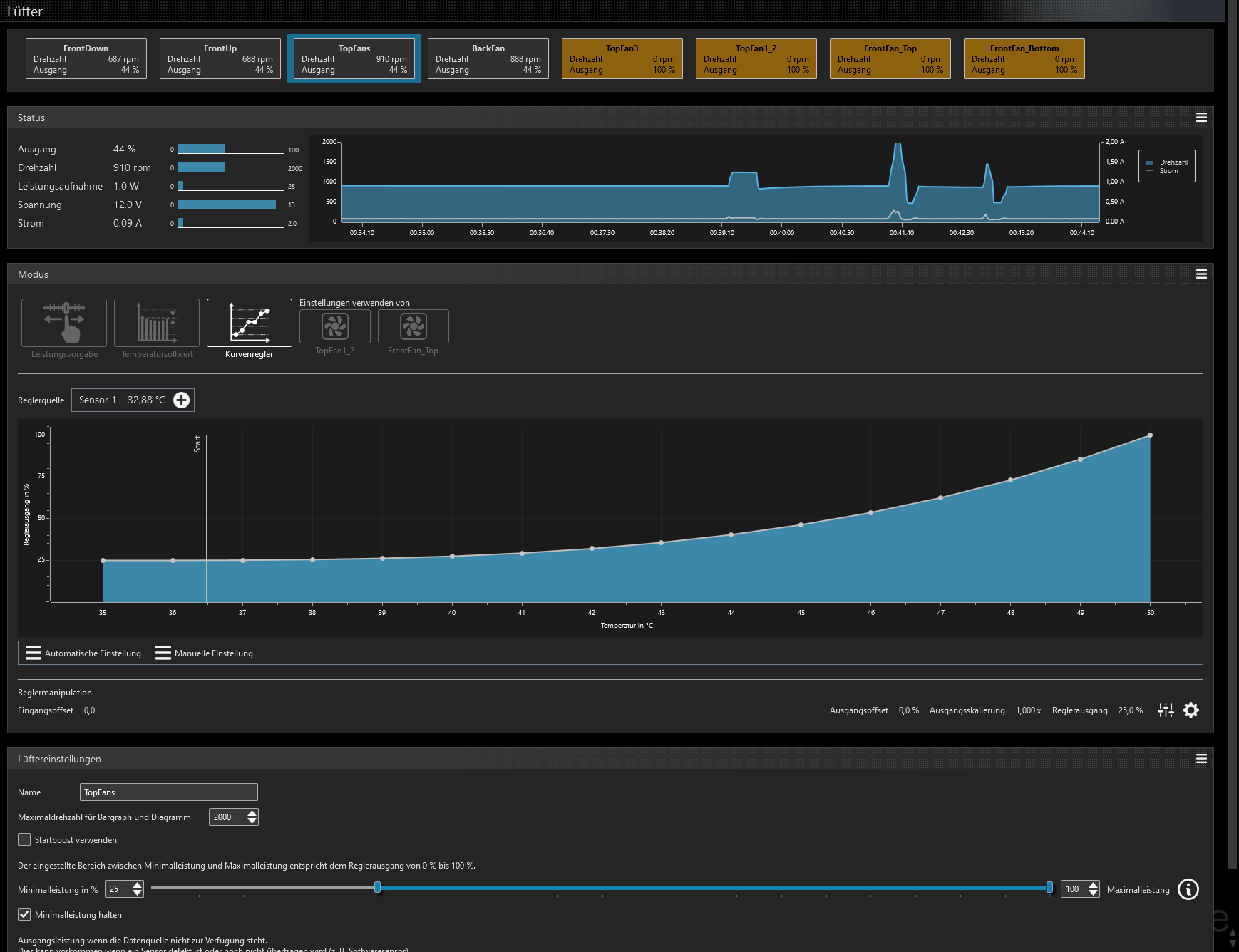The width and height of the screenshot is (1239, 952).
Task: Open the Status panel hamburger menu
Action: tap(1201, 118)
